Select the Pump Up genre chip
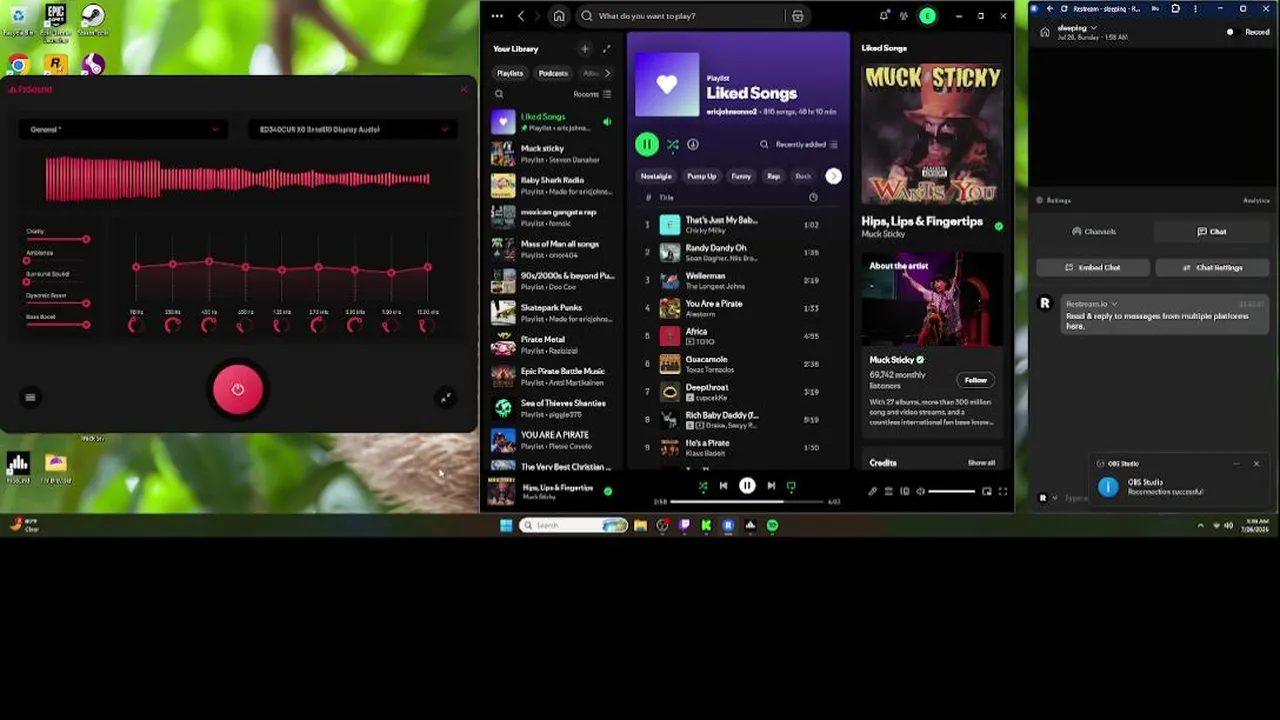 pyautogui.click(x=701, y=177)
